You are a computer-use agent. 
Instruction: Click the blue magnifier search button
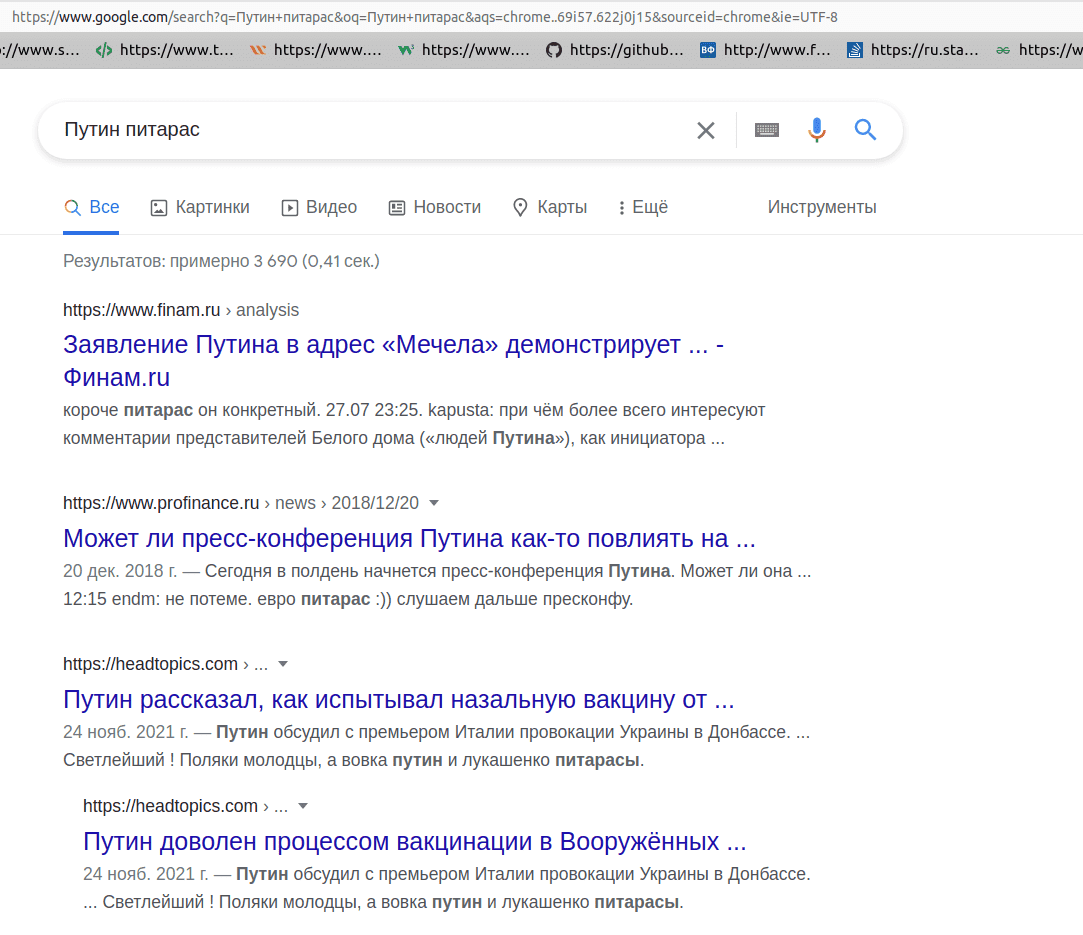pyautogui.click(x=865, y=130)
